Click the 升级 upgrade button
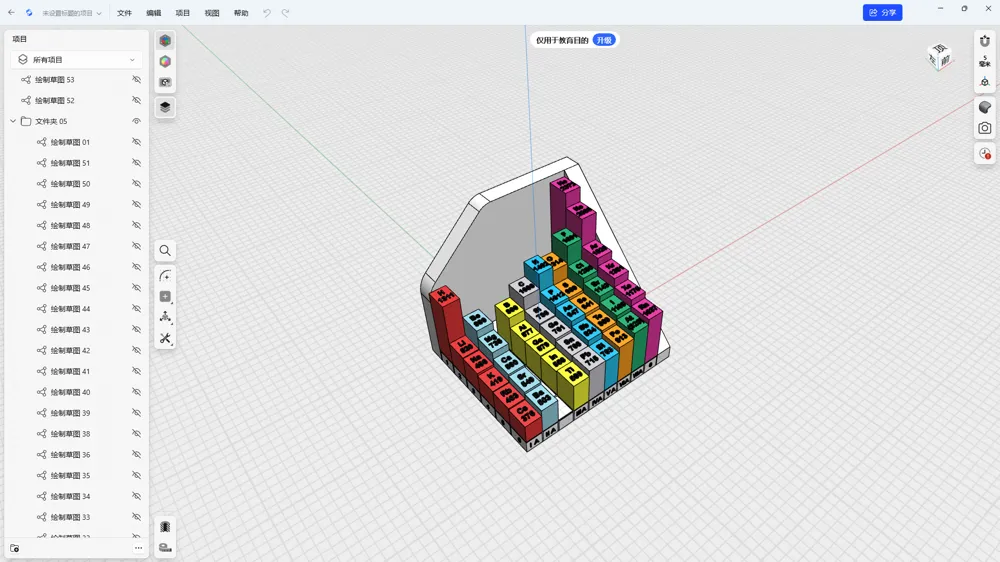The height and width of the screenshot is (562, 1000). point(604,40)
